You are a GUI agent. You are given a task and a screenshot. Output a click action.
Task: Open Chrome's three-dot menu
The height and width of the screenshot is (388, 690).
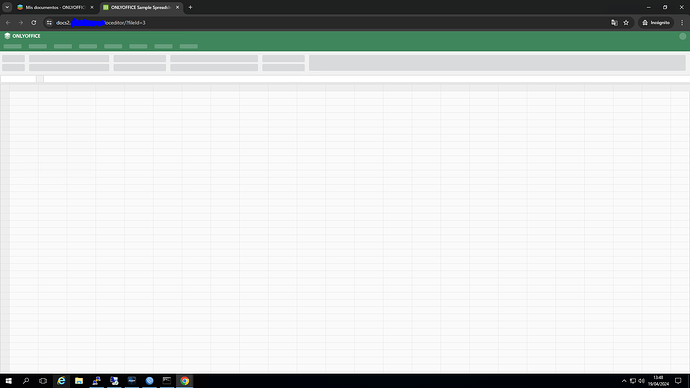[x=682, y=22]
